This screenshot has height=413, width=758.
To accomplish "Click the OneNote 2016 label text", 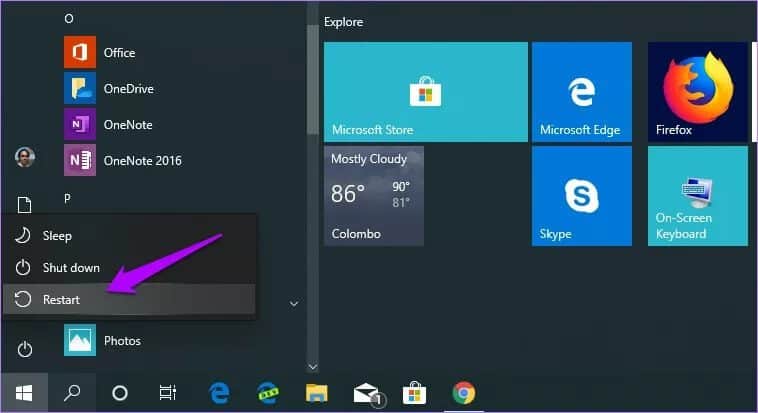I will click(x=143, y=160).
